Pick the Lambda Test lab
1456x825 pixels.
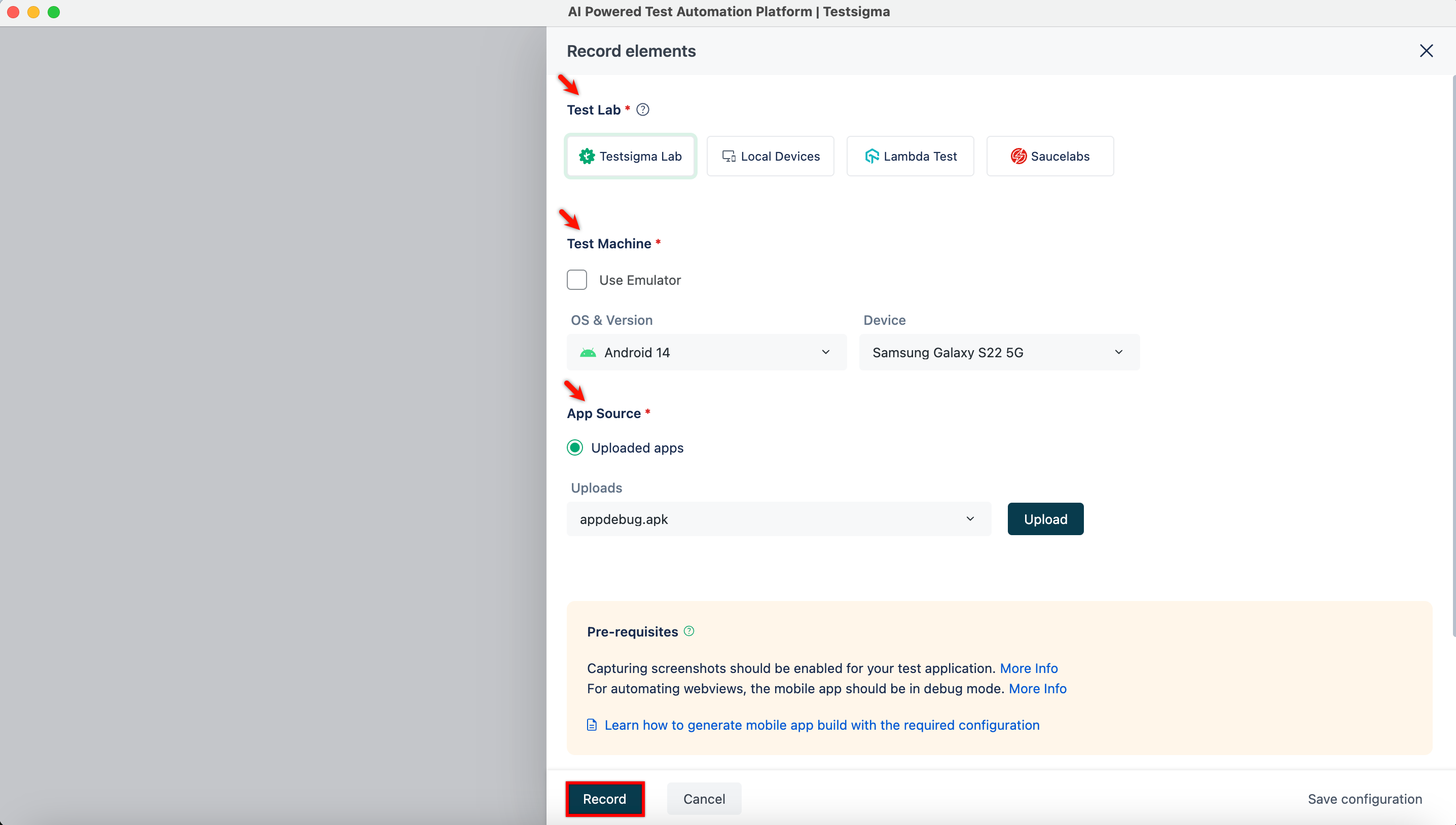(910, 156)
